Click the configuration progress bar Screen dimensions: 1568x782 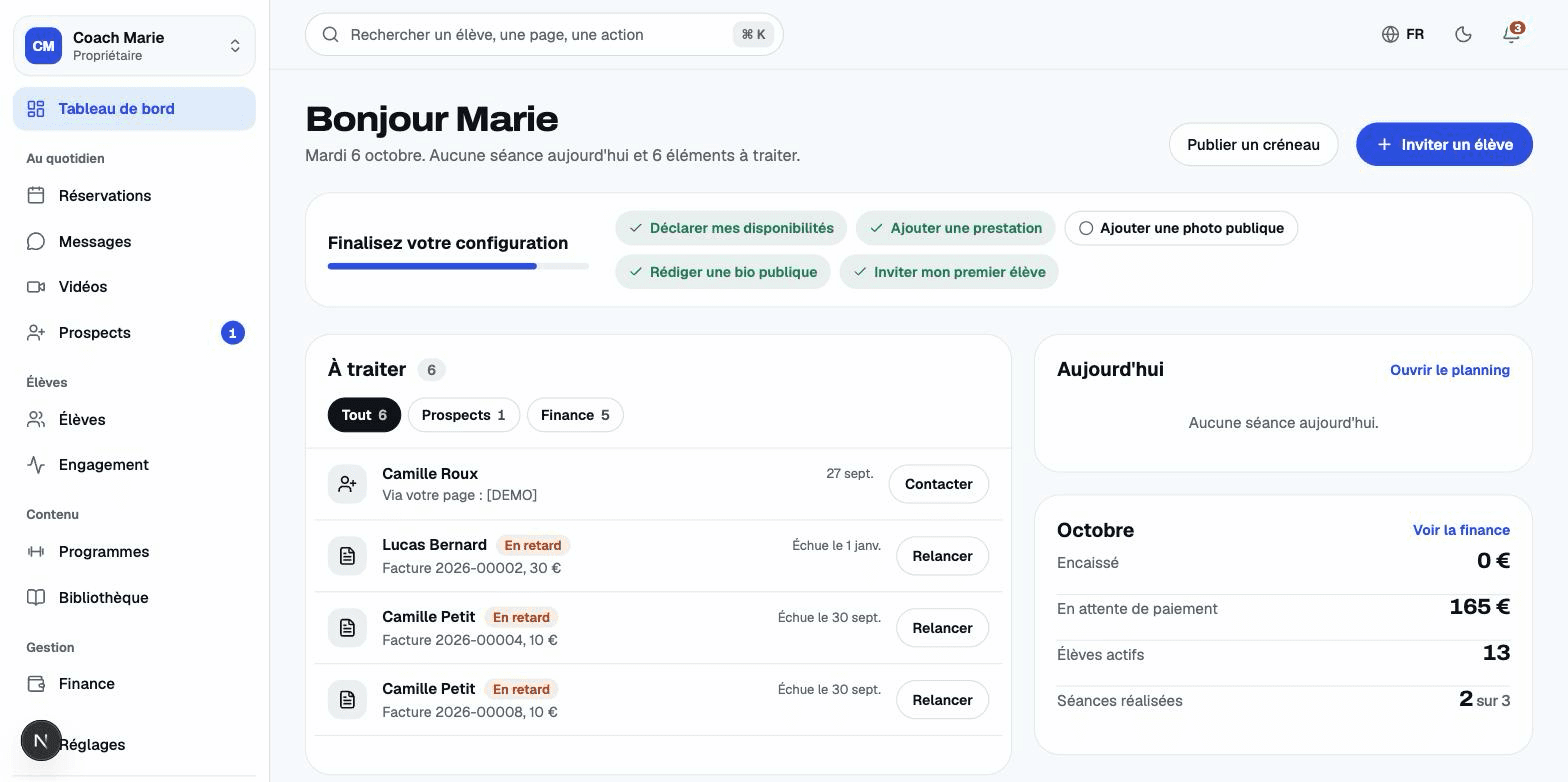point(458,266)
